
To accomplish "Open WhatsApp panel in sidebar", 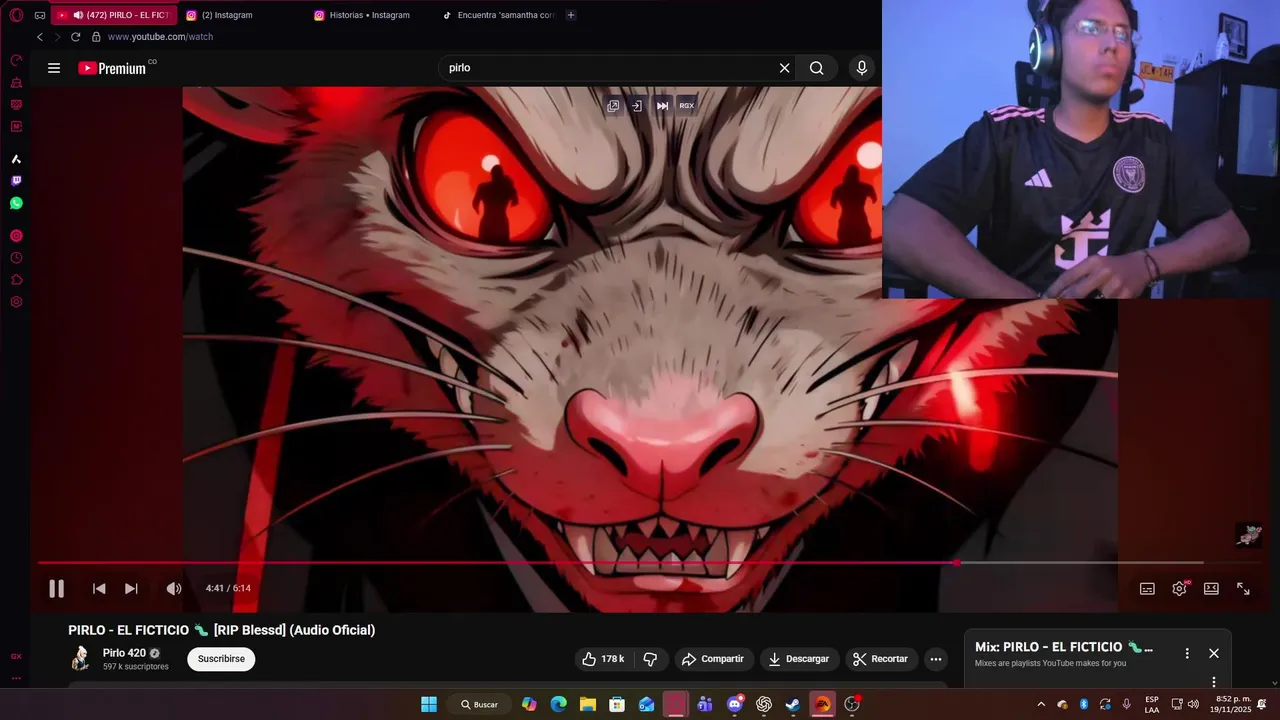I will (16, 203).
